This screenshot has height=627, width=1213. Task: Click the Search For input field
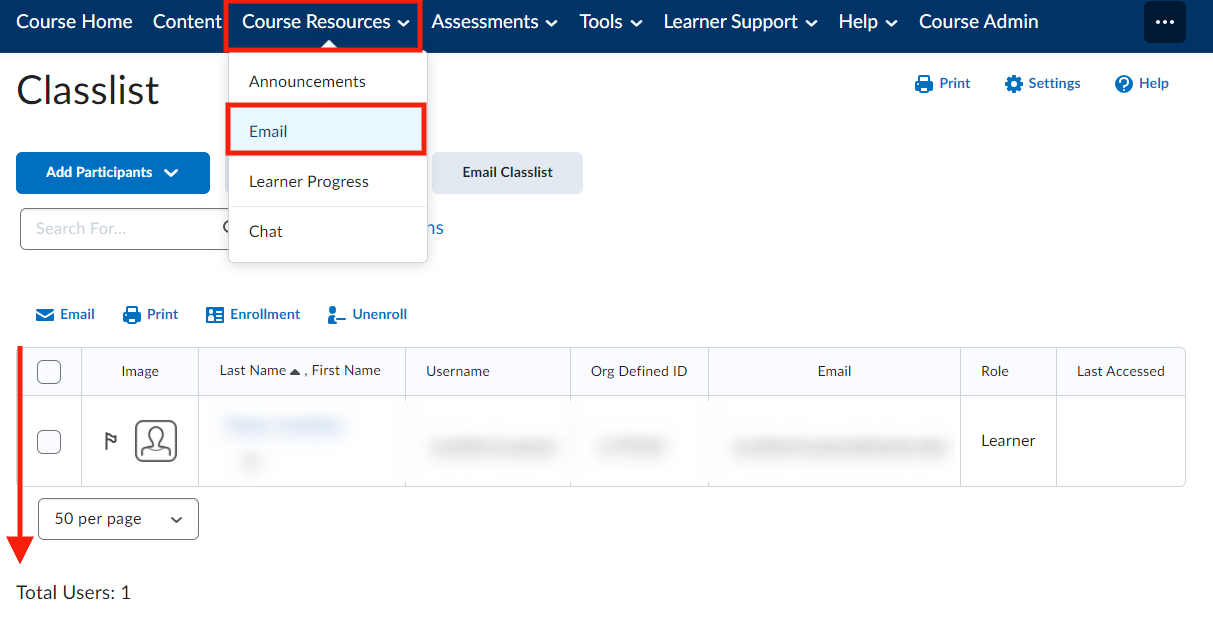[120, 229]
